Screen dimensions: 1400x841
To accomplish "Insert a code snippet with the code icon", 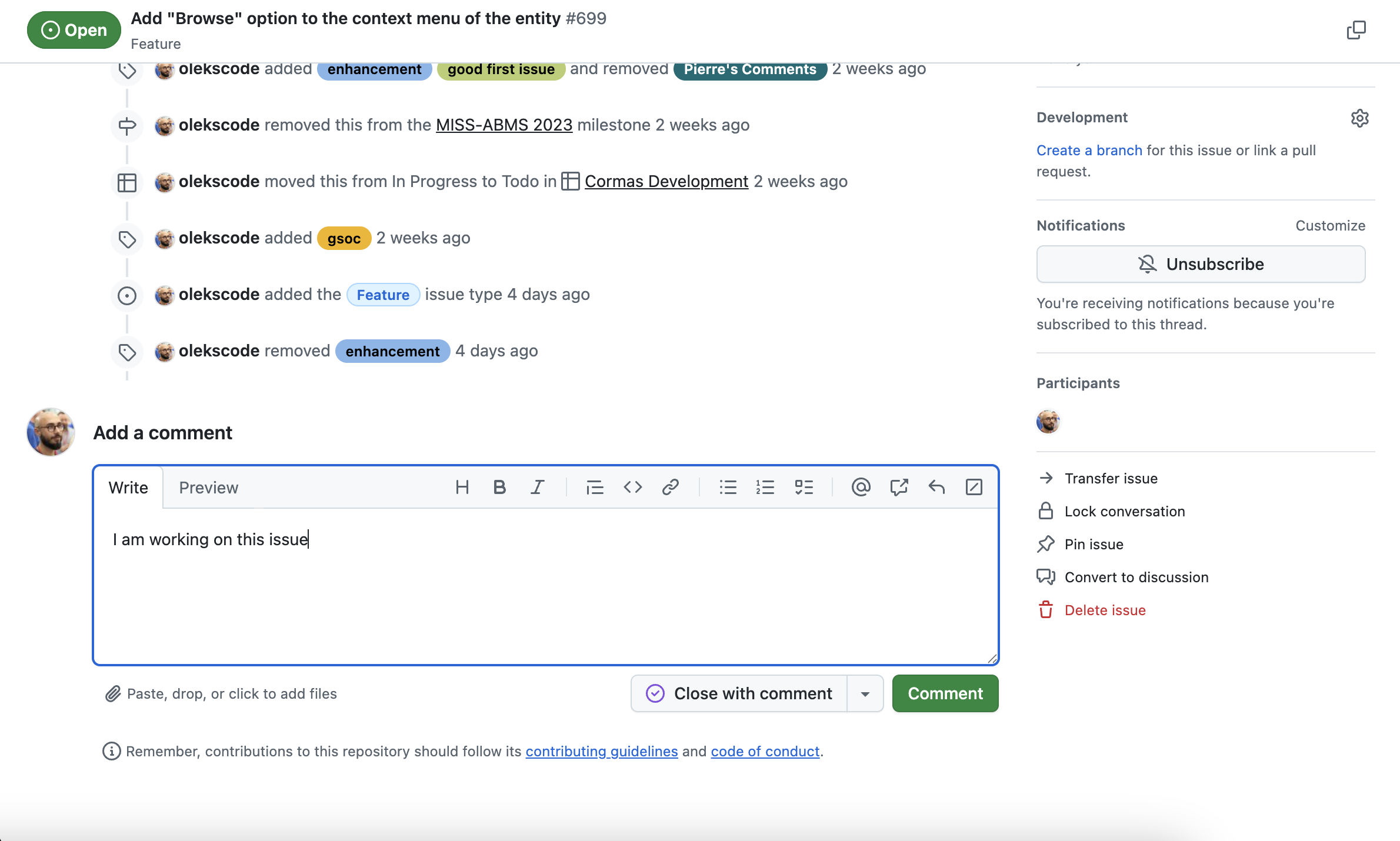I will click(x=632, y=487).
